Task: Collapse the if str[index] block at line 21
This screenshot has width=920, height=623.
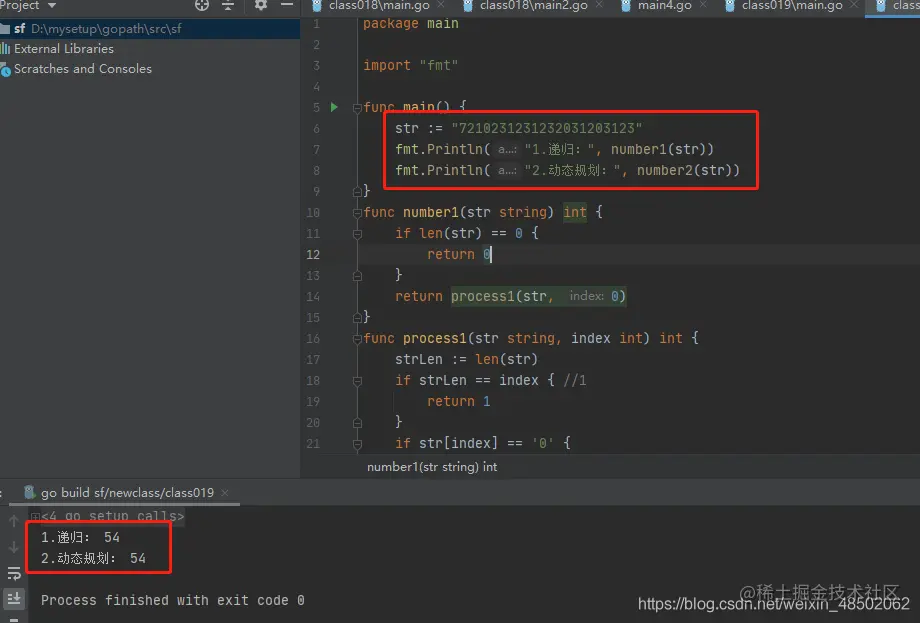Action: 357,443
